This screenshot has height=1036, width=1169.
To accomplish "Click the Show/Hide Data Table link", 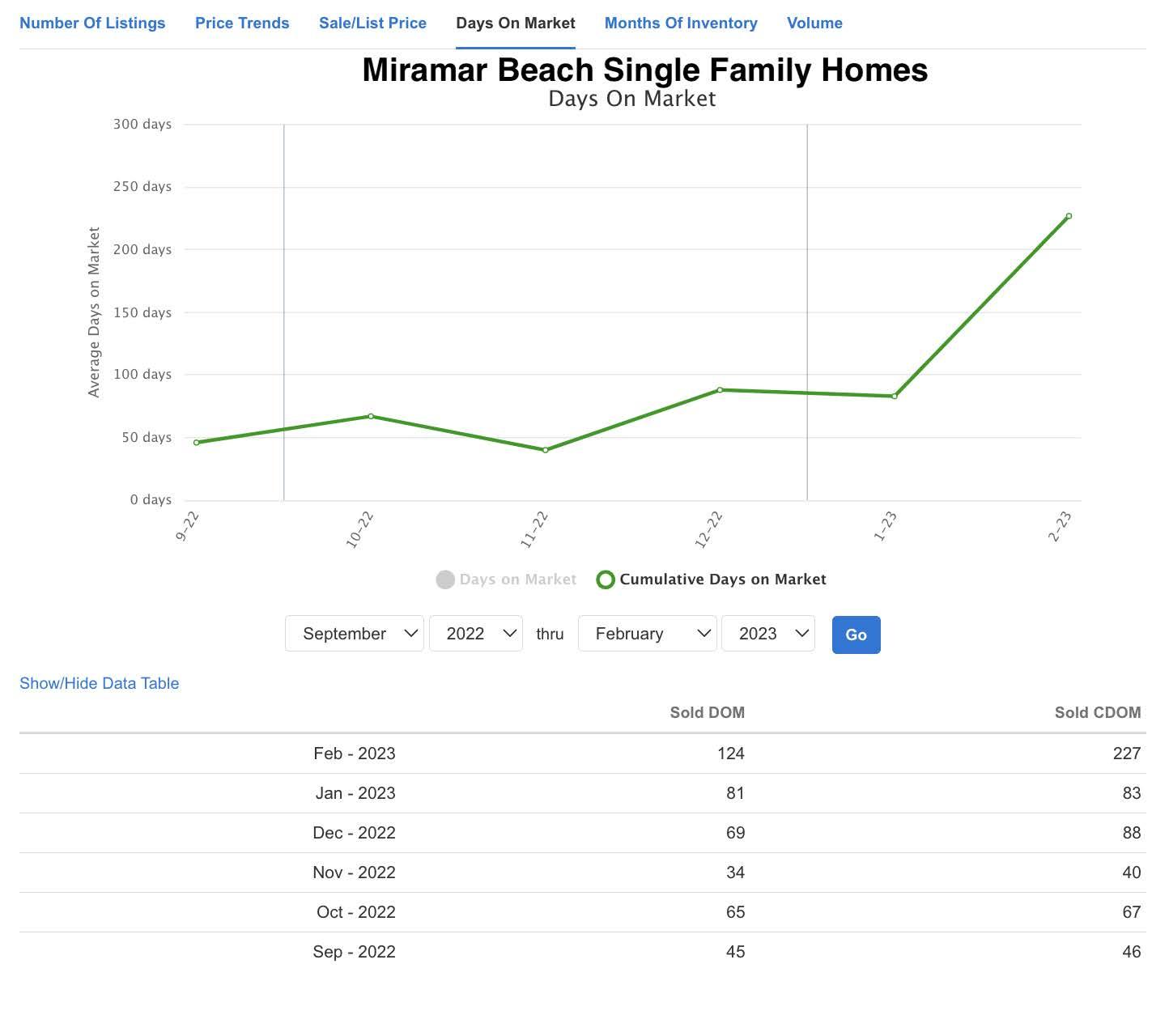I will (x=99, y=683).
